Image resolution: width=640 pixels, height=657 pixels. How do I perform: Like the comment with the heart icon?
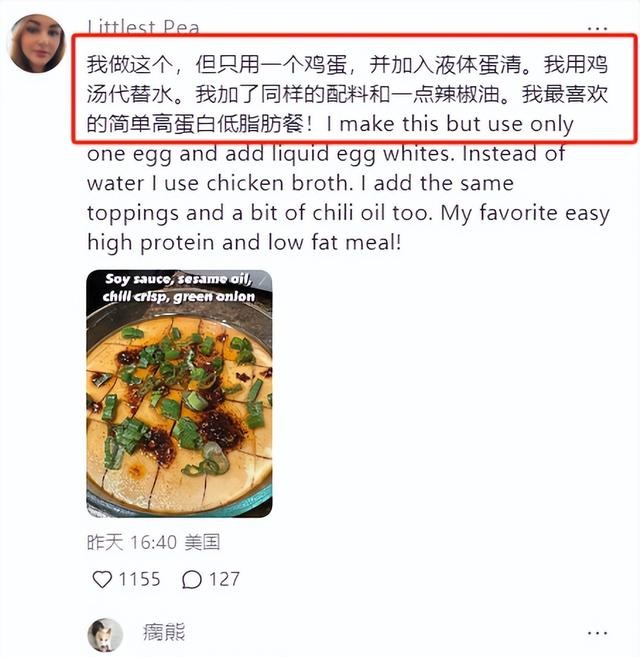[102, 579]
